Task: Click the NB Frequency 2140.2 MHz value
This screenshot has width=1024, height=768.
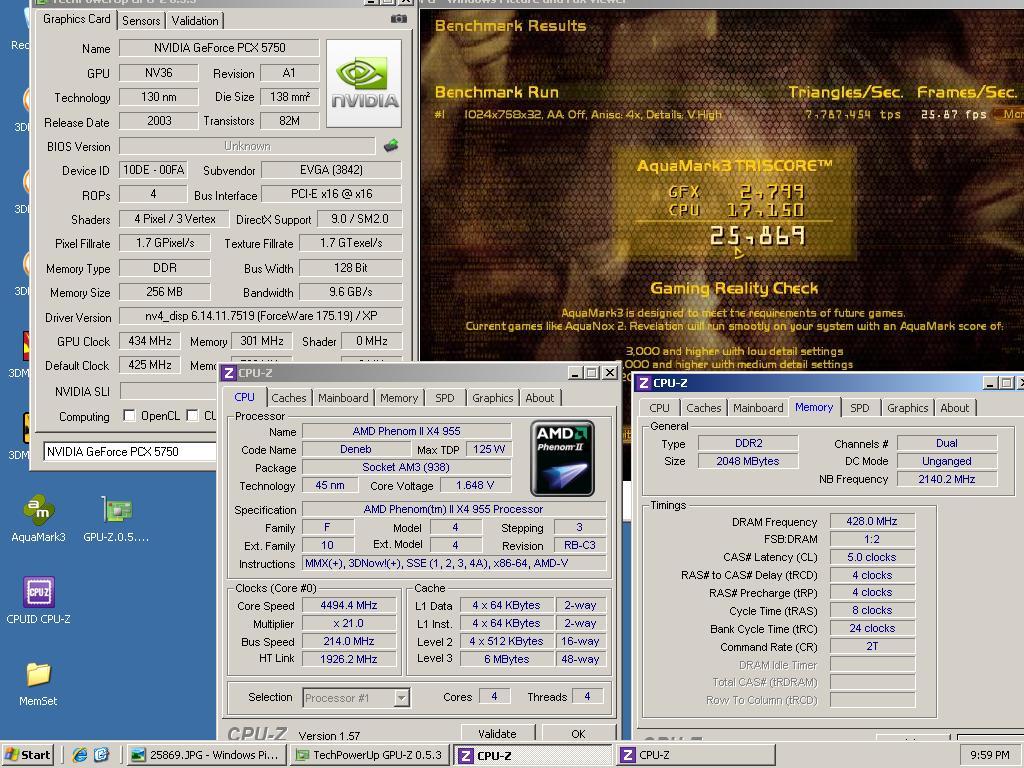Action: pyautogui.click(x=946, y=479)
